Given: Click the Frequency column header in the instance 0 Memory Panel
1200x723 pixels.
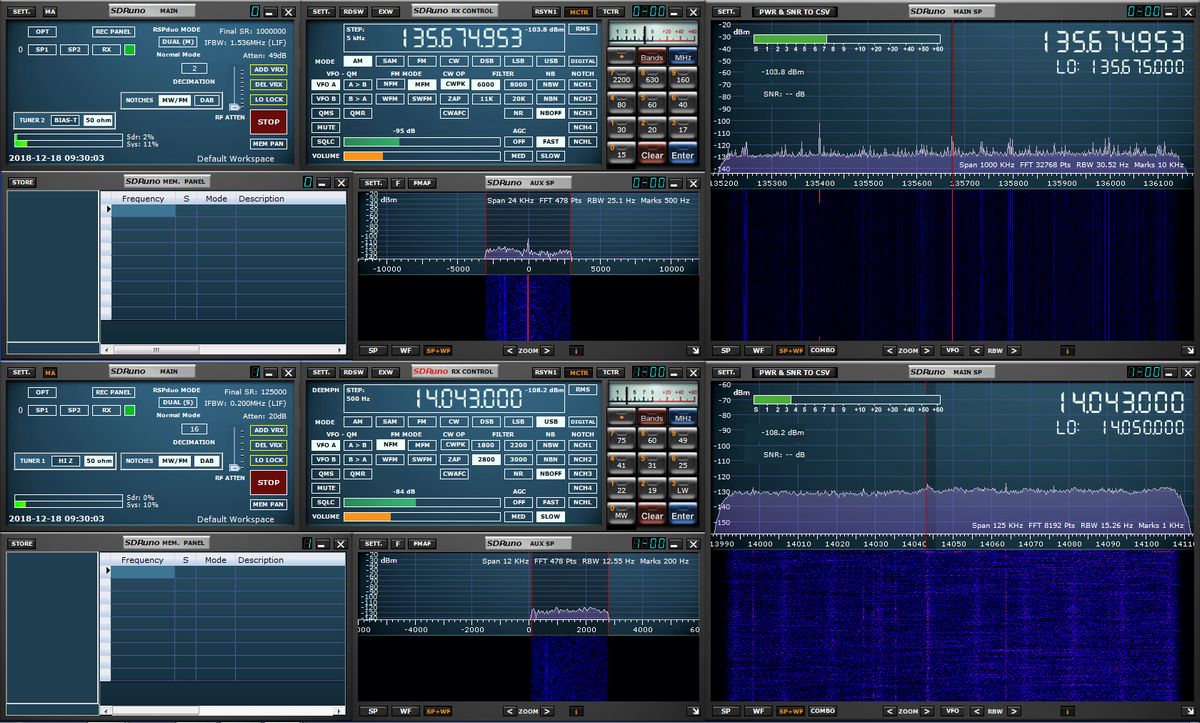Looking at the screenshot, I should point(143,199).
